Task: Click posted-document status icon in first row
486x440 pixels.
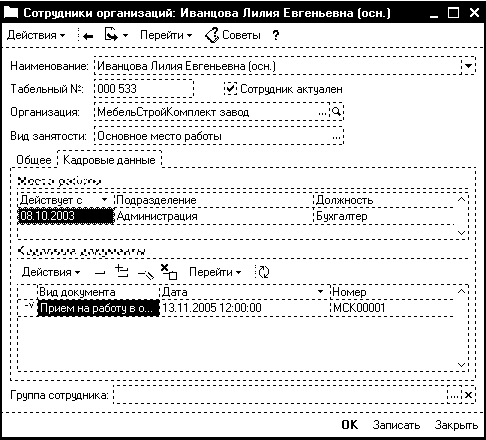Action: [29, 305]
